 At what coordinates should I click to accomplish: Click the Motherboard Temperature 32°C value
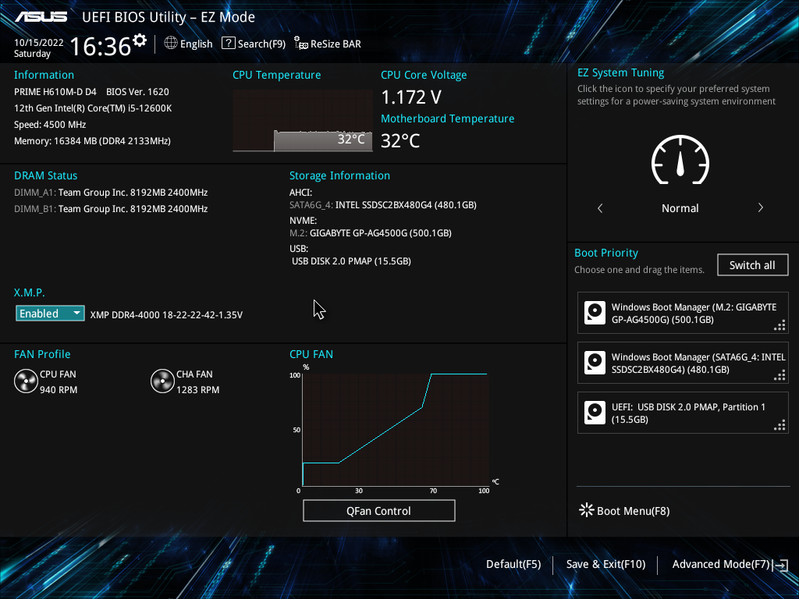[x=401, y=141]
